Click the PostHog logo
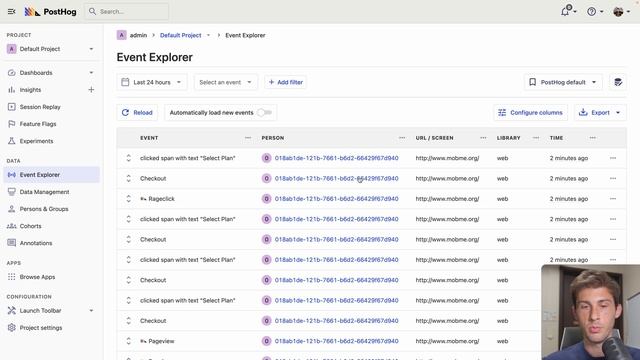This screenshot has width=640, height=360. [x=50, y=12]
